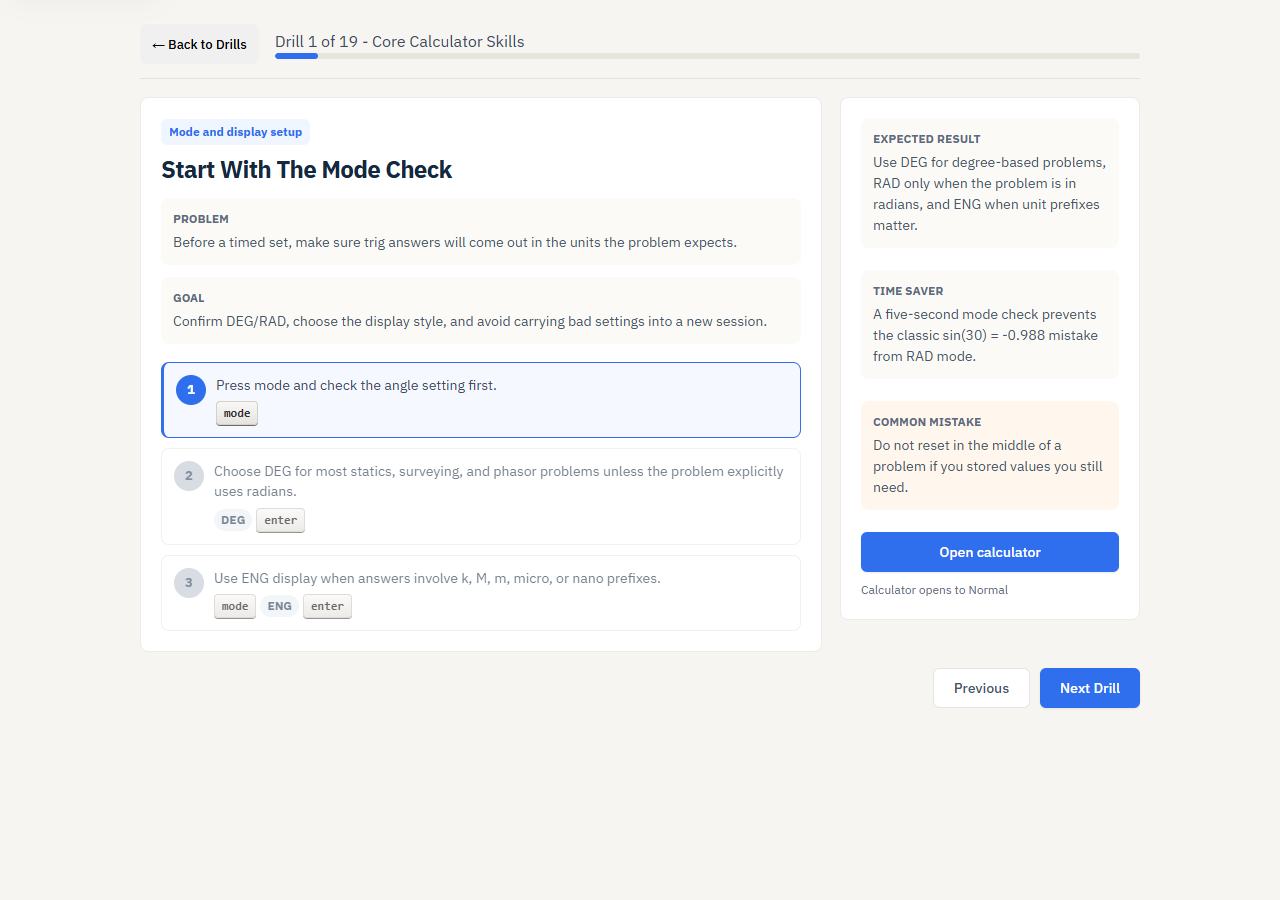The width and height of the screenshot is (1280, 900).
Task: Click the 'Confirm DEG/RAD' goal text
Action: click(470, 321)
